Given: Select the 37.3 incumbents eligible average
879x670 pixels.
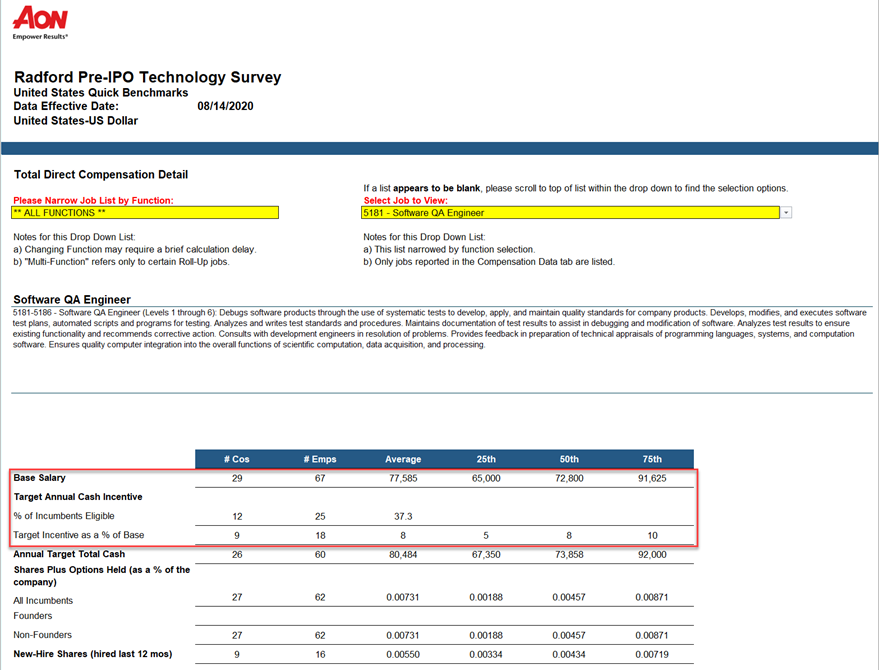Looking at the screenshot, I should [403, 516].
